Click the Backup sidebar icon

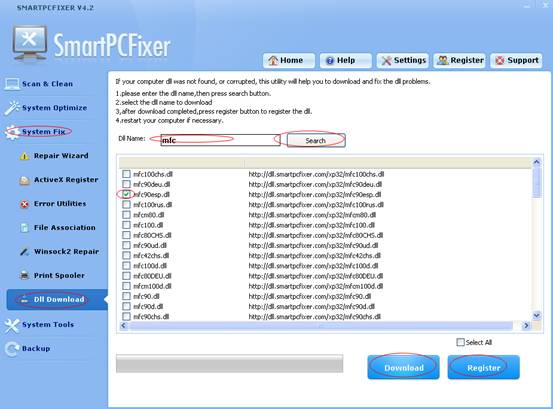pyautogui.click(x=12, y=349)
